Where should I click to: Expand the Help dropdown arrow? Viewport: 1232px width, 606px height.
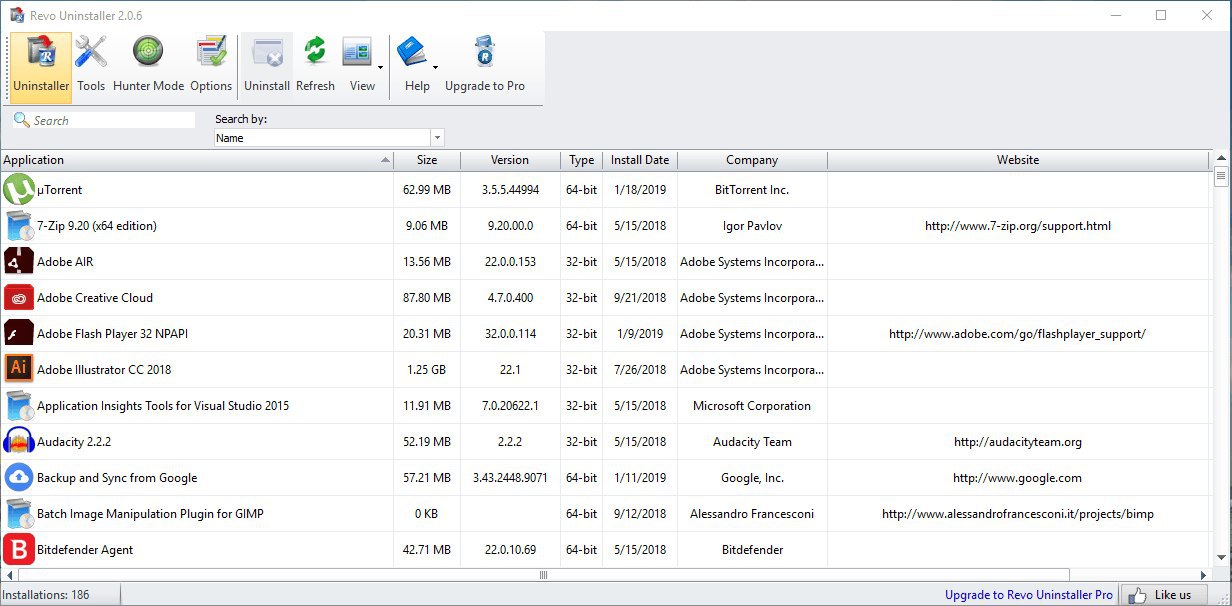[x=435, y=68]
